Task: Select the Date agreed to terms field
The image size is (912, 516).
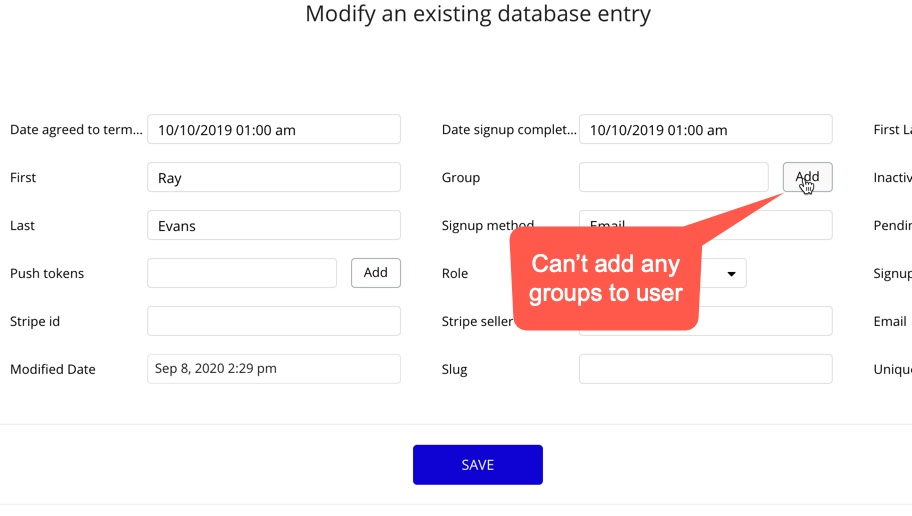Action: [274, 129]
